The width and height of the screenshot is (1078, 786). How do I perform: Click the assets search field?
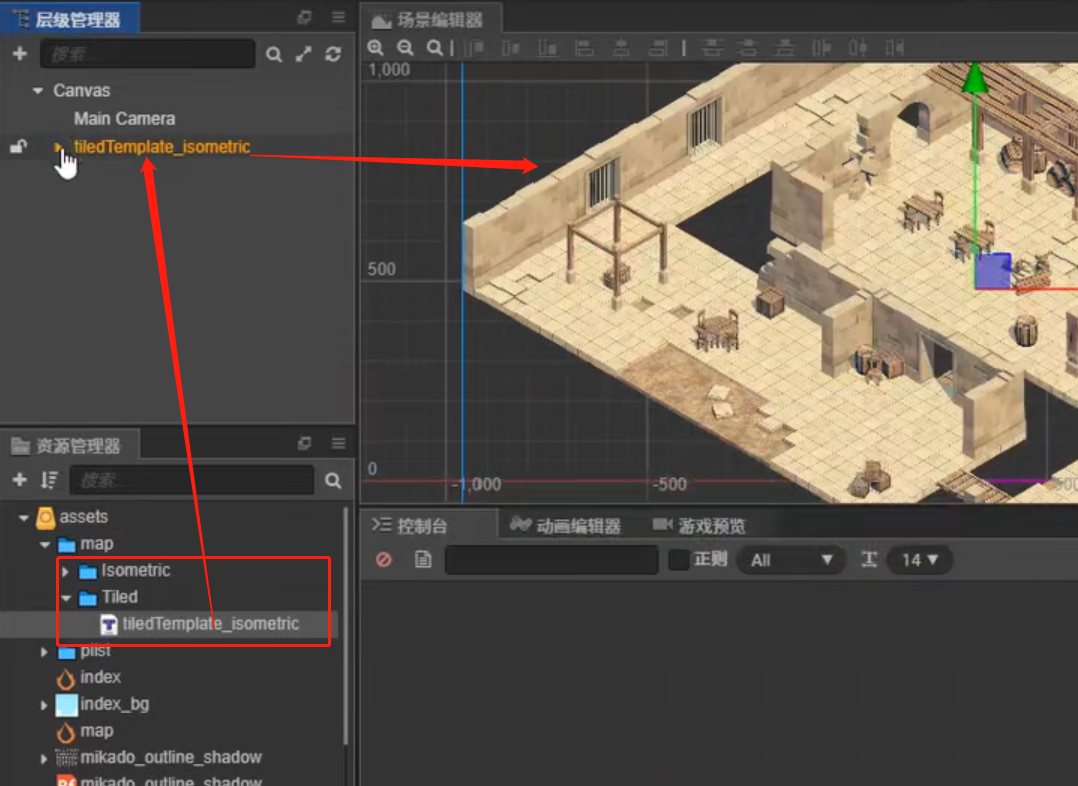click(x=192, y=480)
